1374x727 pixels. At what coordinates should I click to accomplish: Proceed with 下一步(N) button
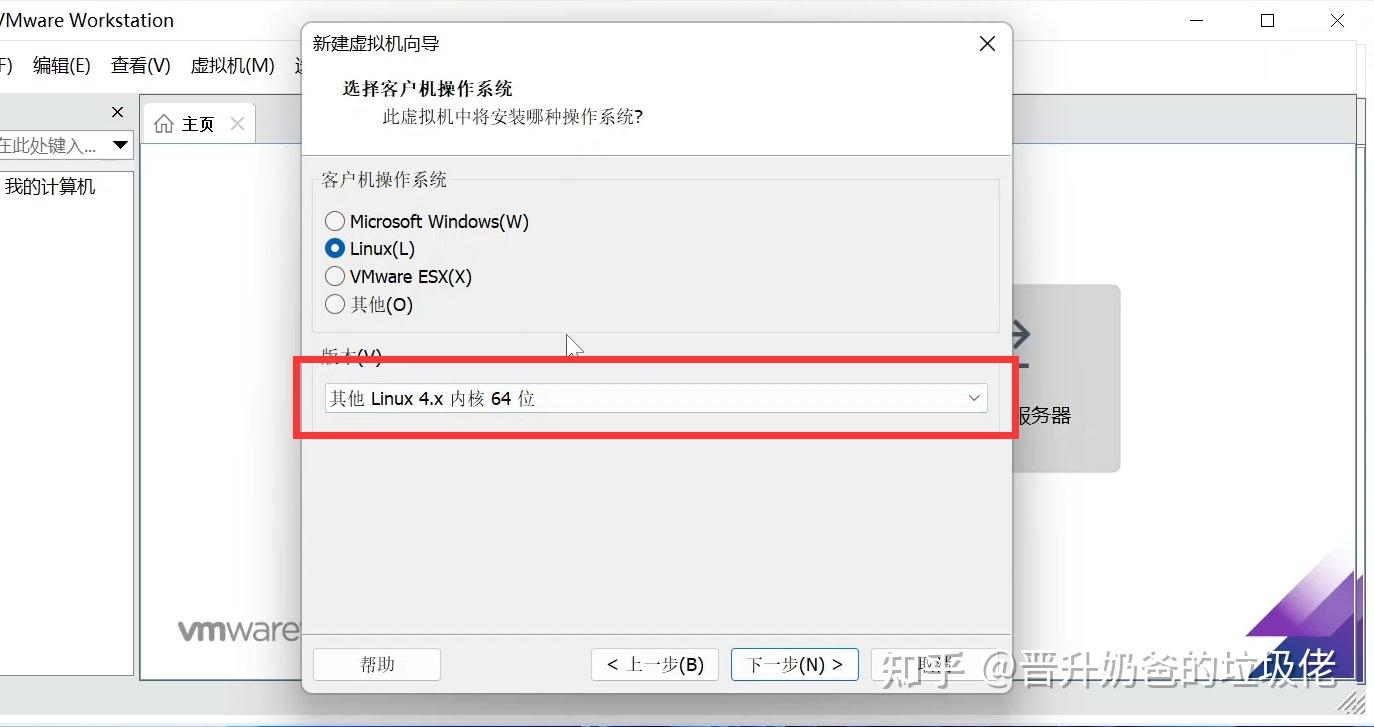click(795, 664)
